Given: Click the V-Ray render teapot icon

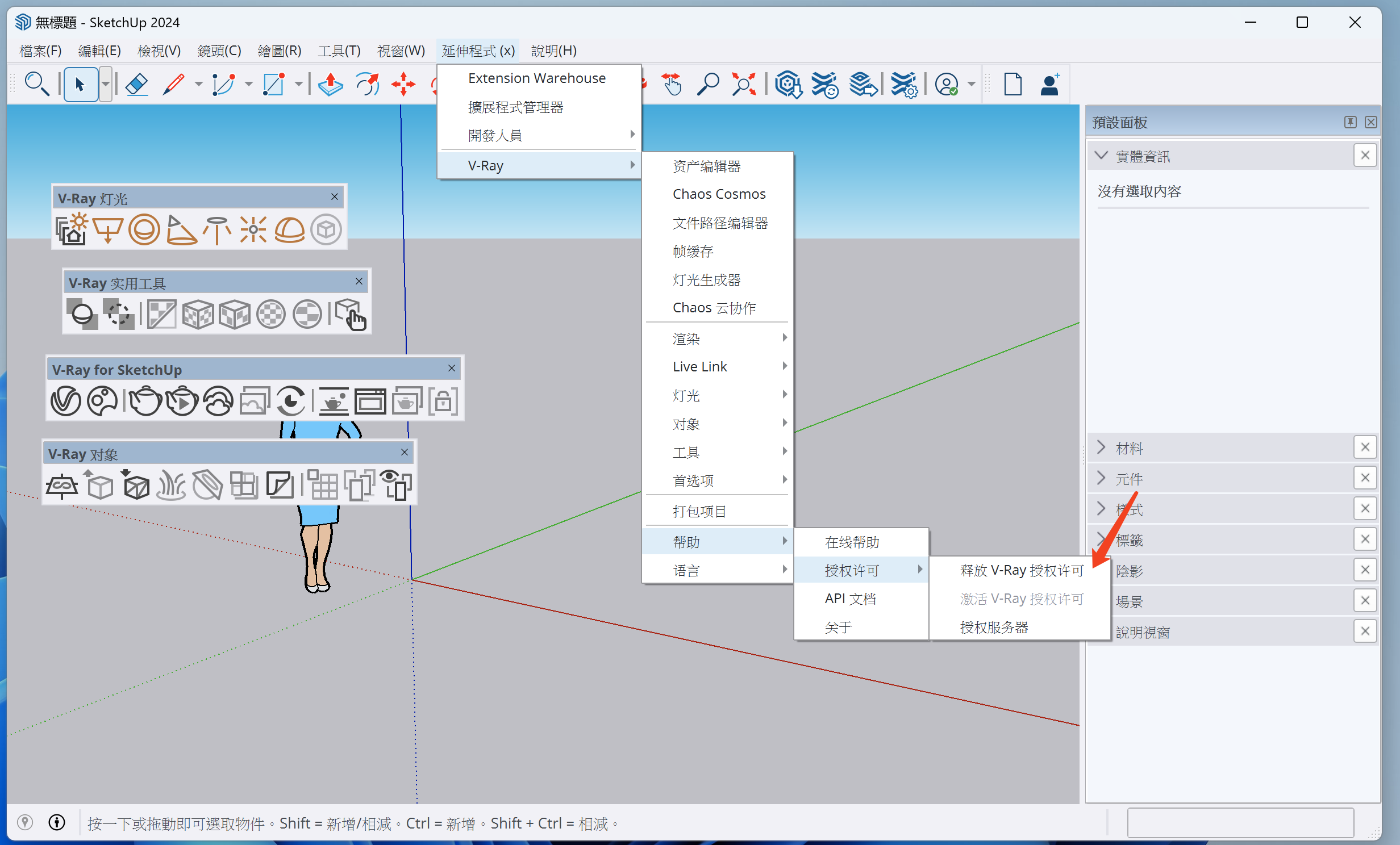Looking at the screenshot, I should [145, 401].
